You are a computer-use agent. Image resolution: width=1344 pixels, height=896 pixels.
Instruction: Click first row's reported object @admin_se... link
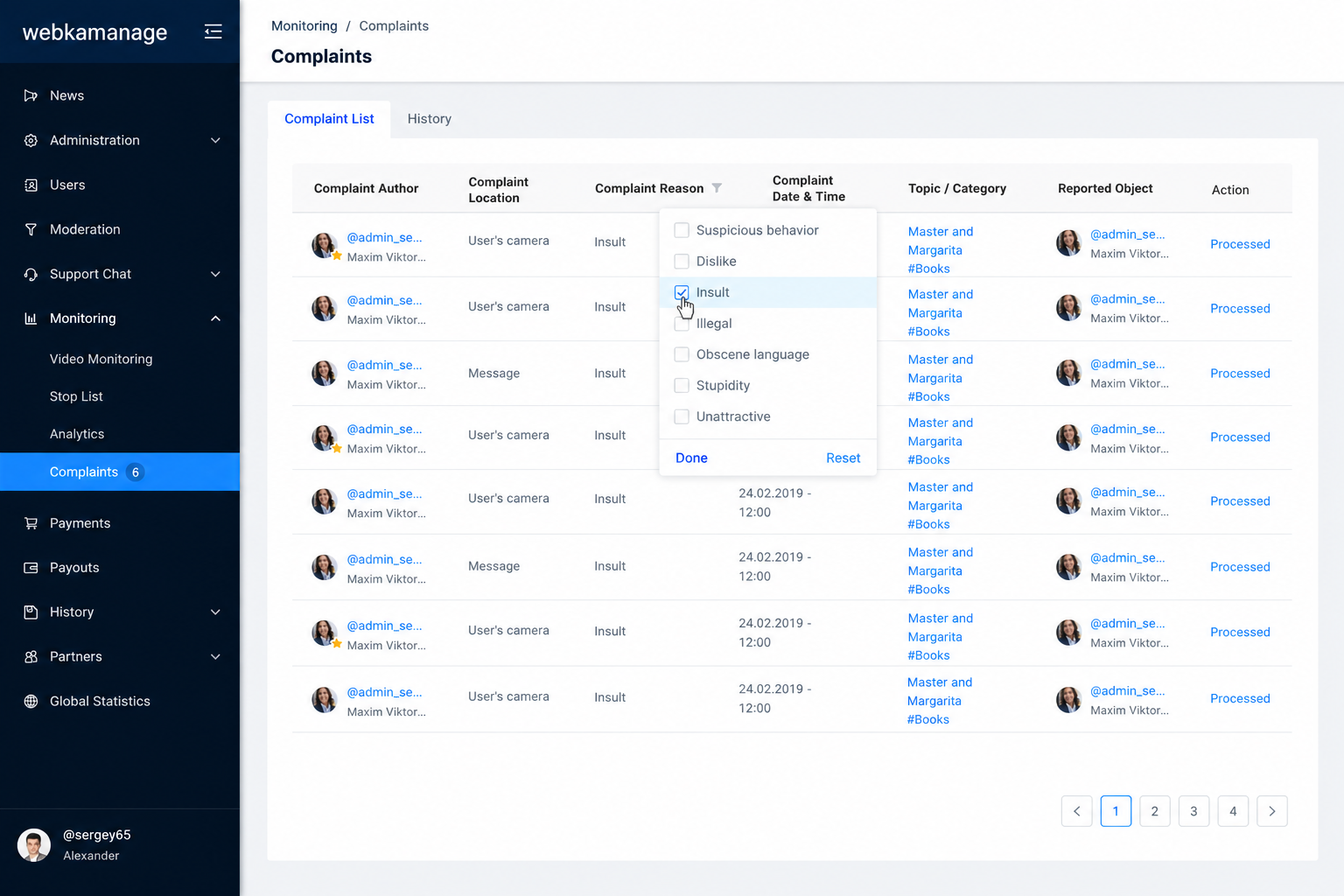tap(1127, 234)
